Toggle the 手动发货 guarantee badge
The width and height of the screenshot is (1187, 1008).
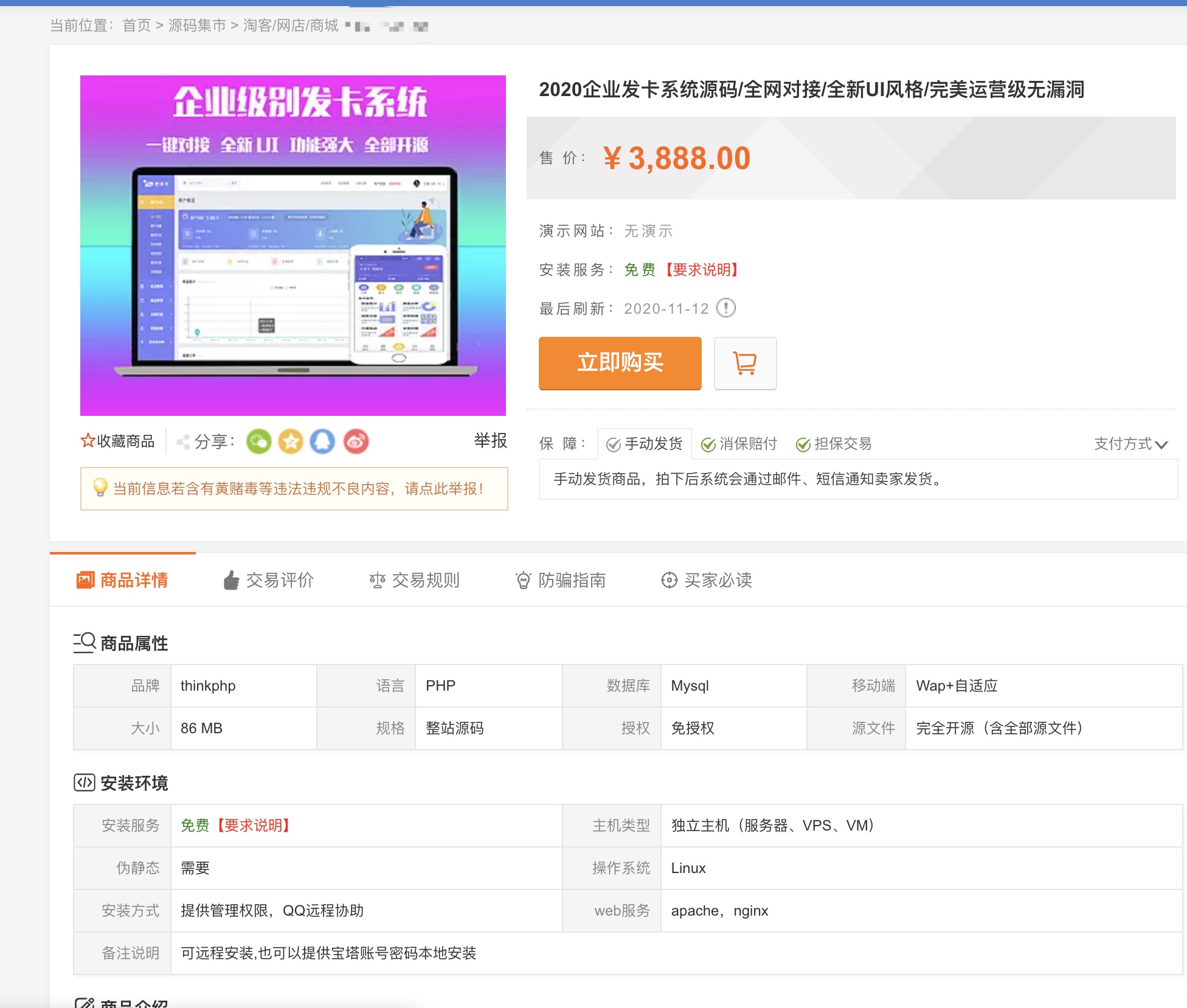(645, 444)
